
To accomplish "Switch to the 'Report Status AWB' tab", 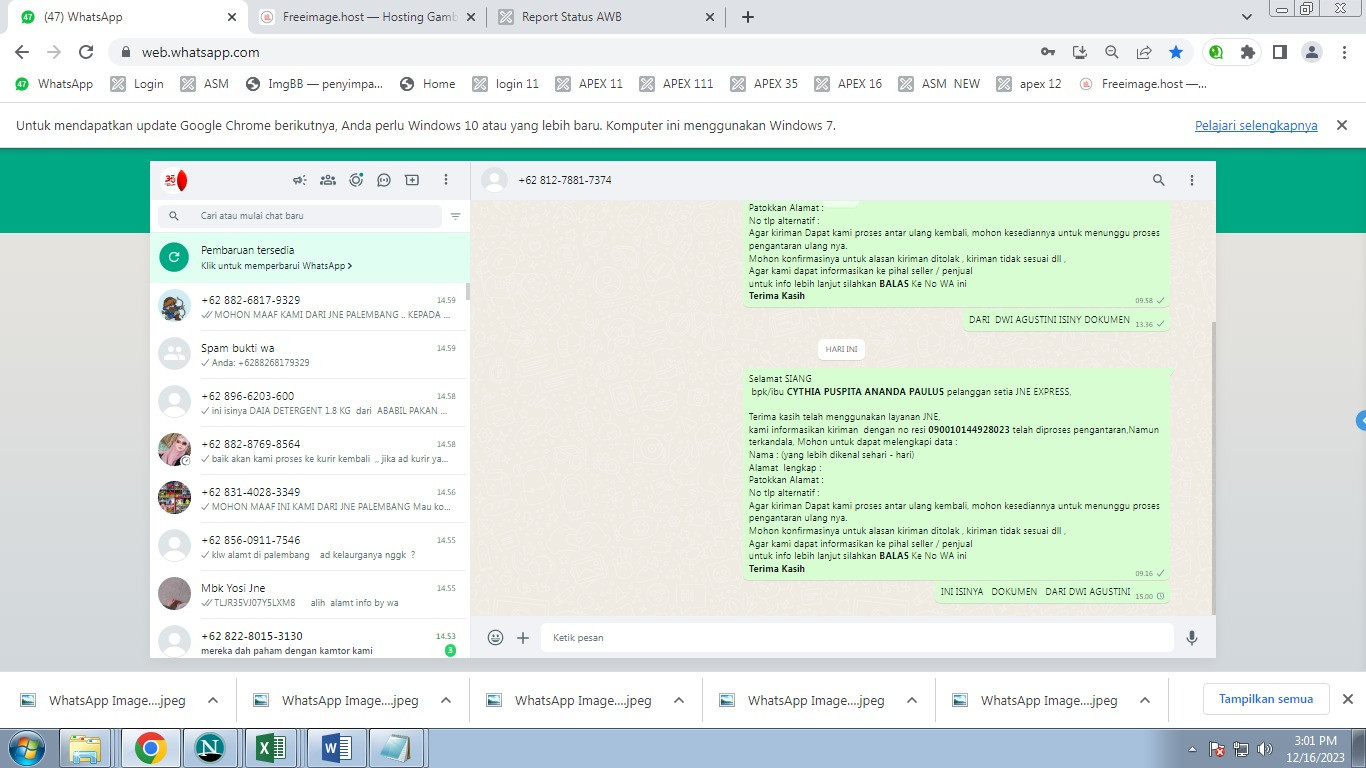I will pyautogui.click(x=605, y=17).
